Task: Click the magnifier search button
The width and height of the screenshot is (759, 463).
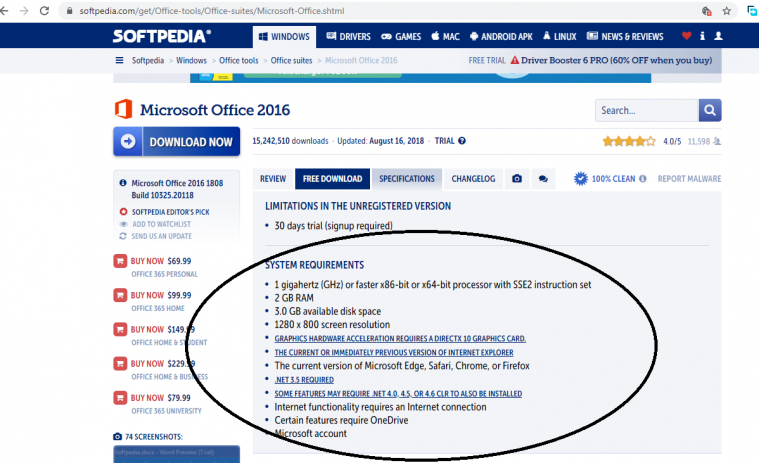Action: 710,110
